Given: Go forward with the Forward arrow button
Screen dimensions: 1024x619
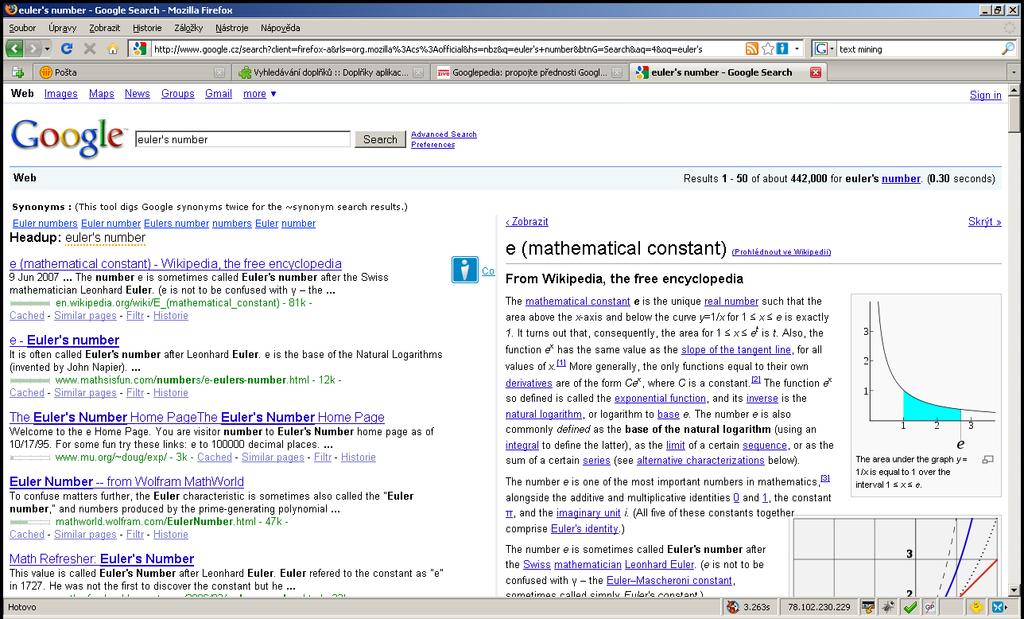Looking at the screenshot, I should (x=32, y=49).
